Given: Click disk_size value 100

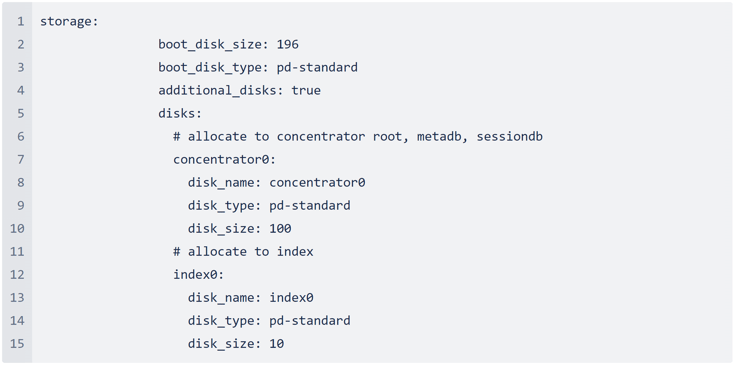Looking at the screenshot, I should point(280,229).
